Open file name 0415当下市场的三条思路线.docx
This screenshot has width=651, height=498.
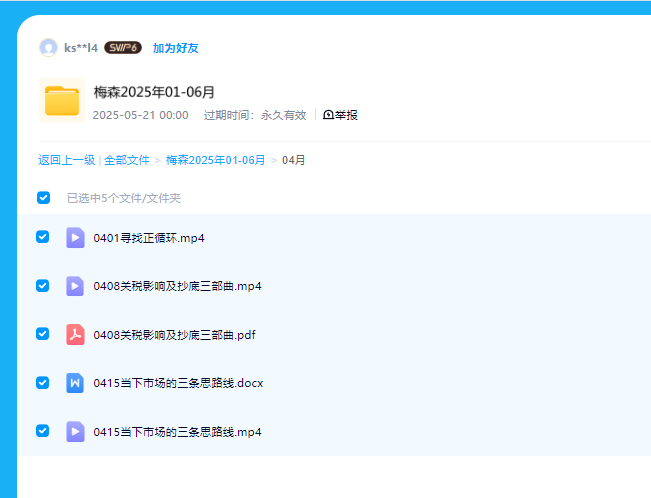(x=178, y=383)
